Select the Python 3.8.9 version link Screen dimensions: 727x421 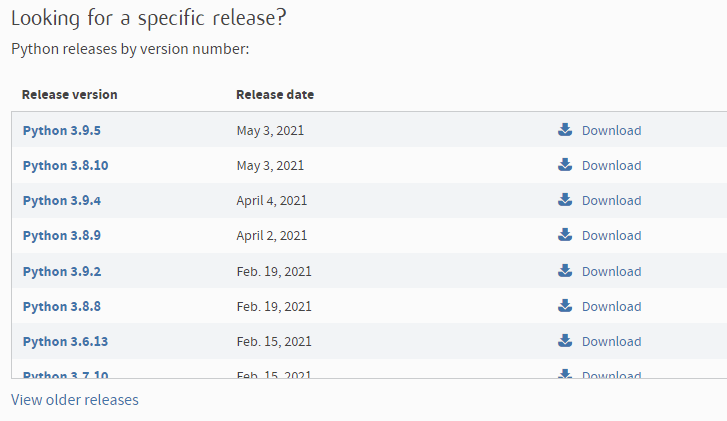(x=61, y=235)
